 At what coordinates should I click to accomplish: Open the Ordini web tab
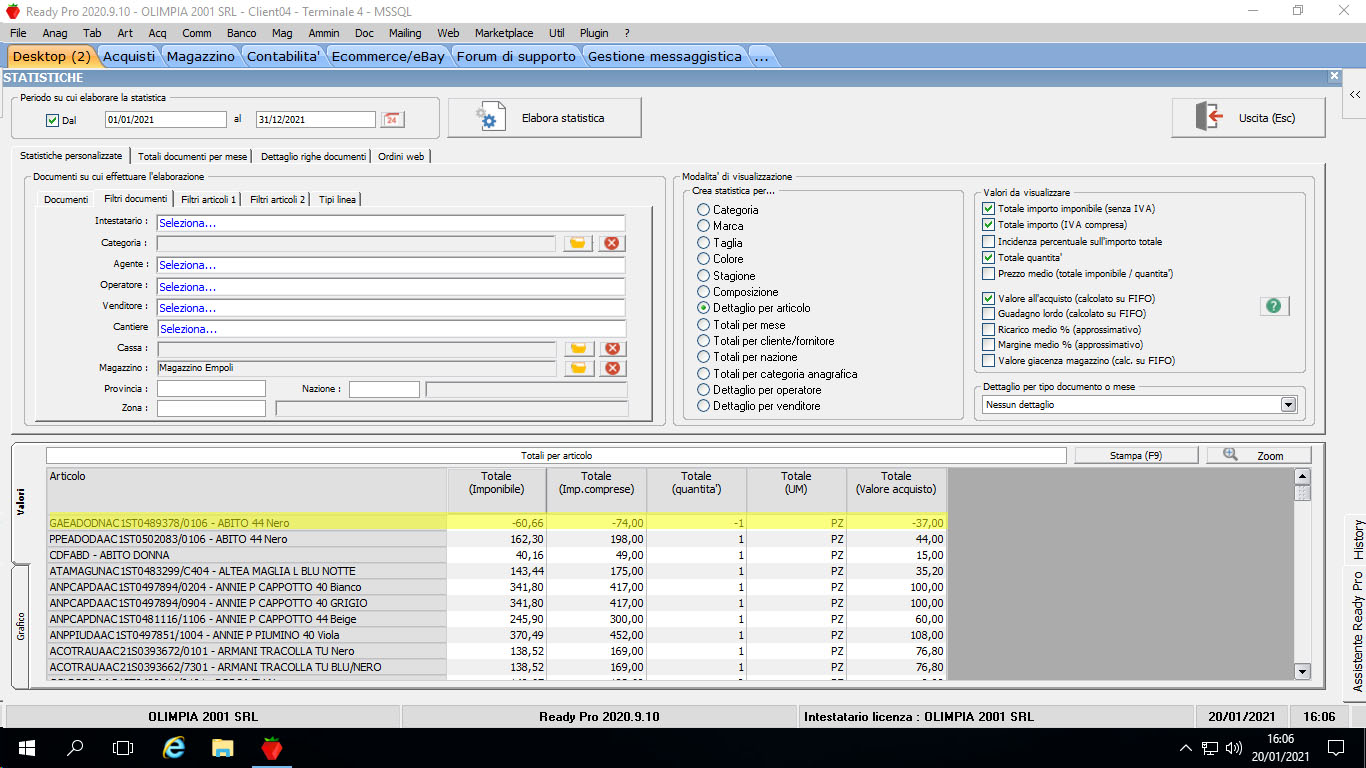point(401,157)
